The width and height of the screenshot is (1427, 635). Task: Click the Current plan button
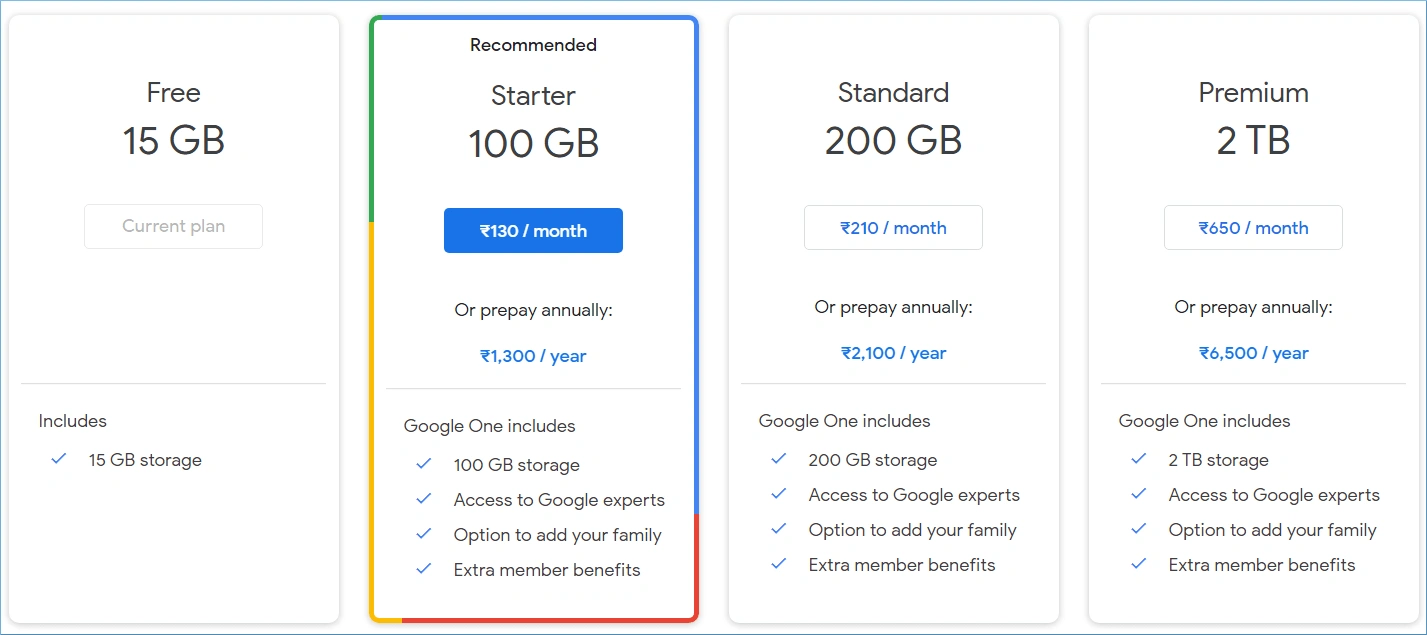click(173, 226)
